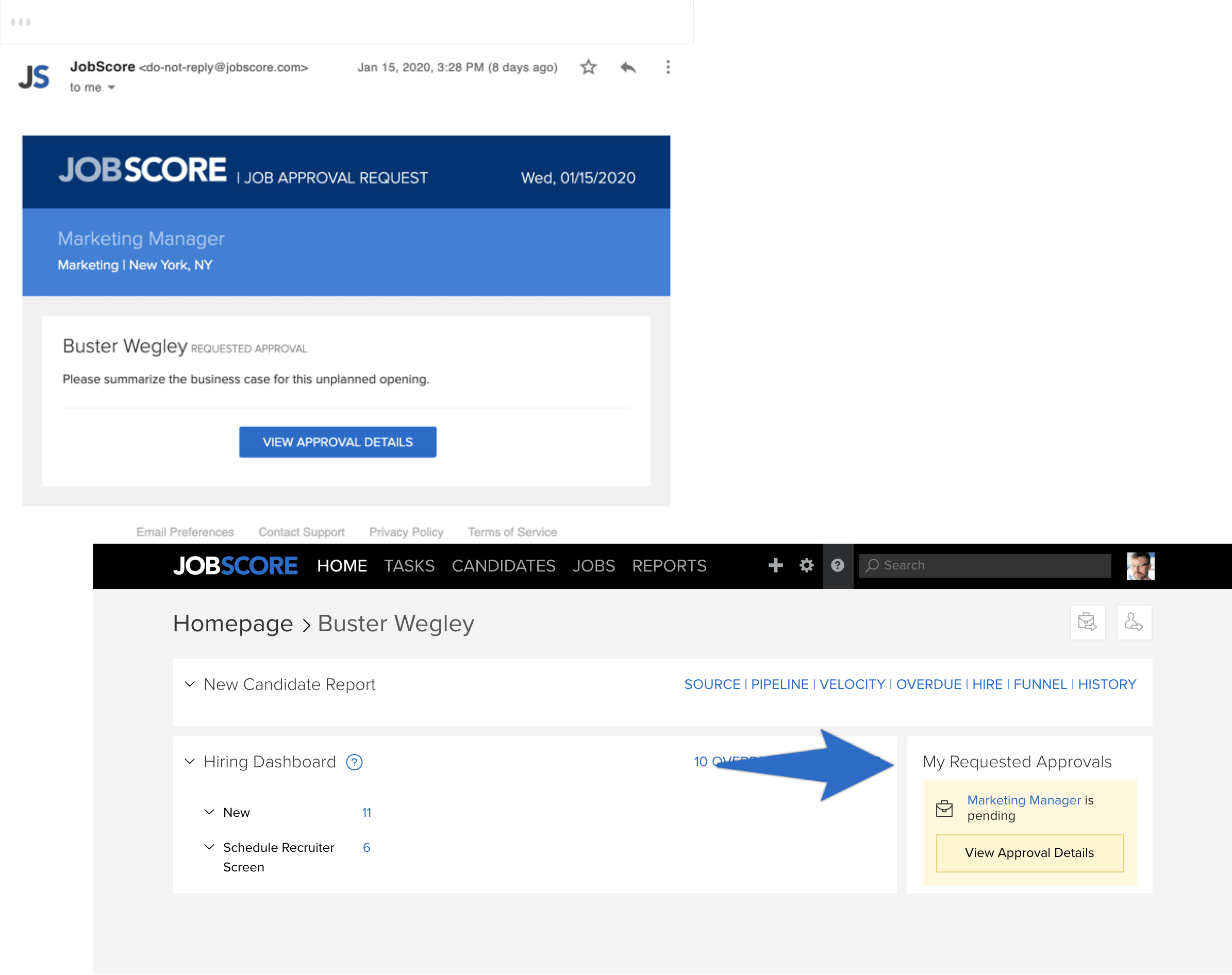
Task: Open the Privacy Policy link
Action: point(406,532)
